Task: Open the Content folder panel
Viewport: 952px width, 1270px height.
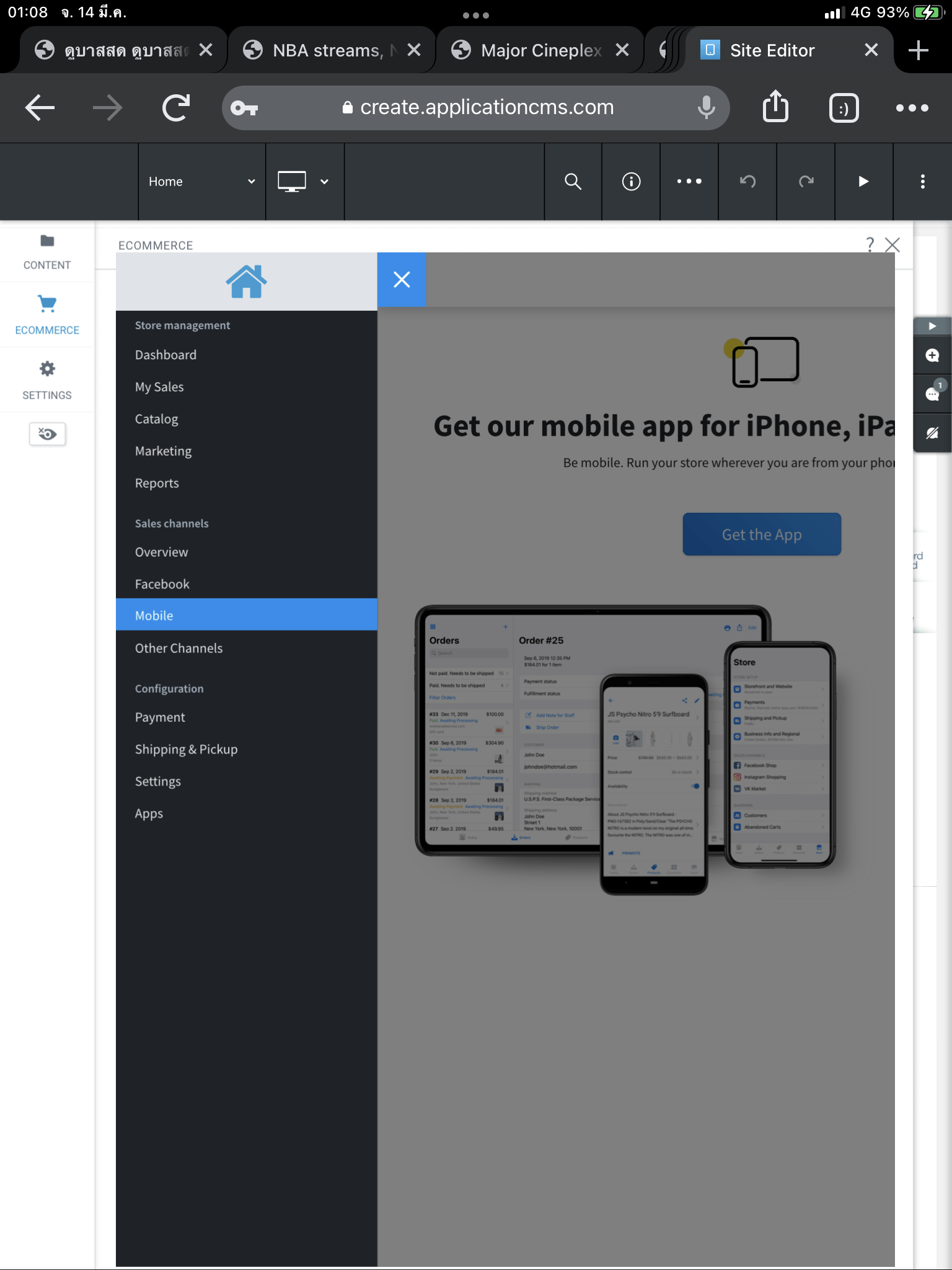Action: click(47, 252)
